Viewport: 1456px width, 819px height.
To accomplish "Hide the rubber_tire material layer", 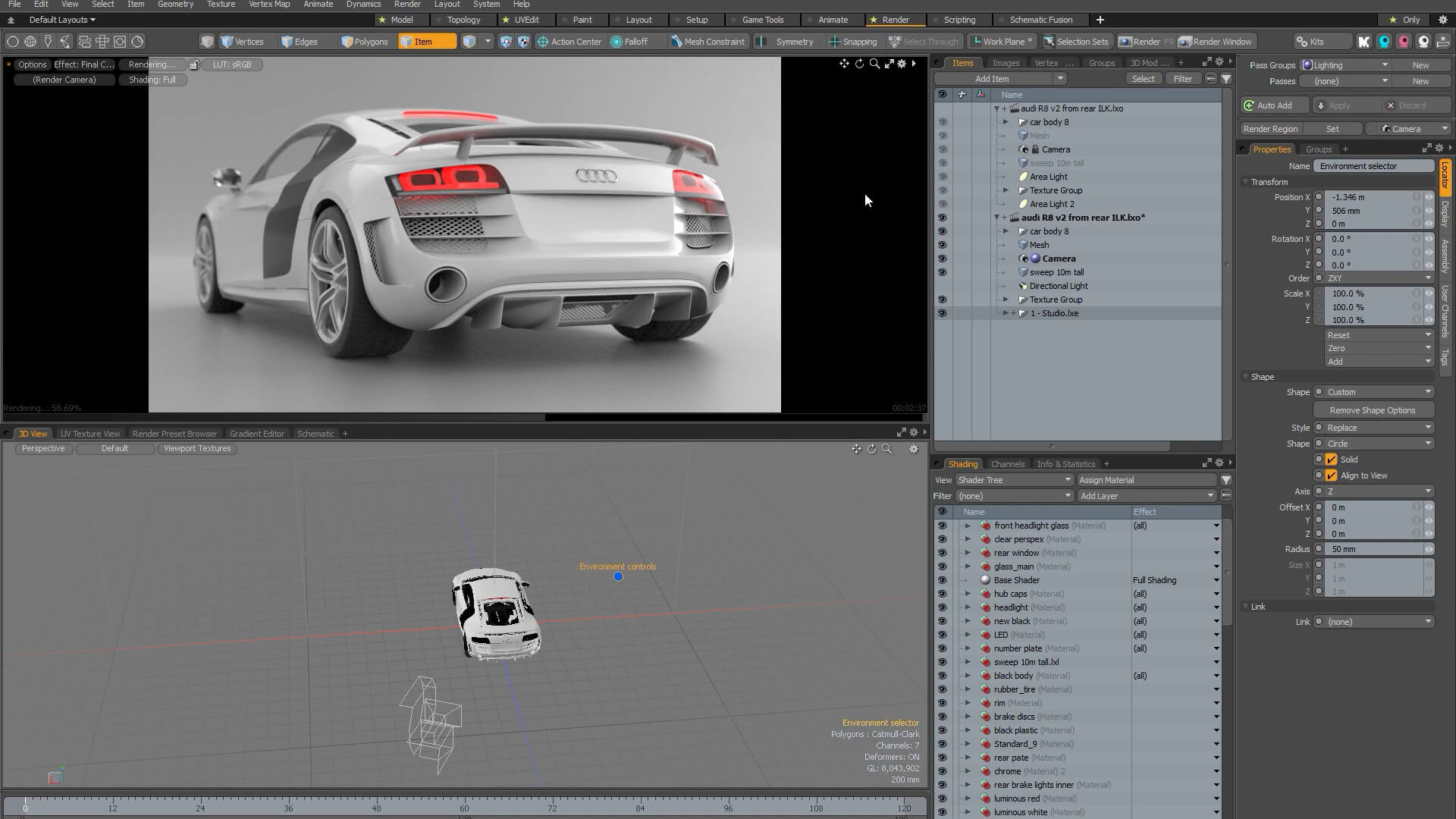I will [x=942, y=689].
